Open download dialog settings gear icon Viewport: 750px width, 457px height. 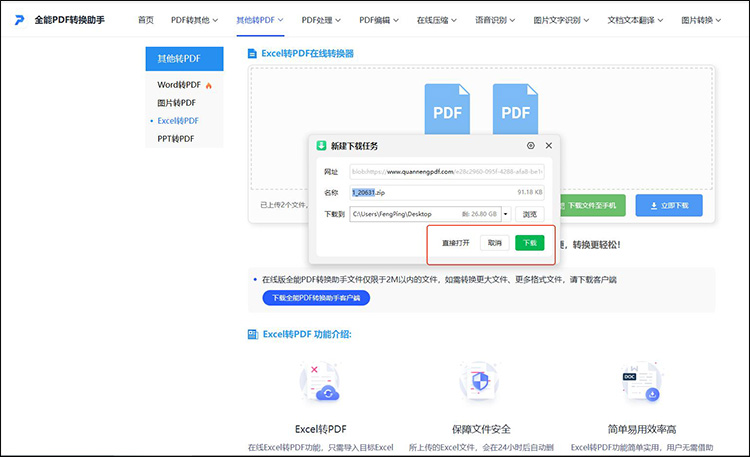click(x=530, y=146)
